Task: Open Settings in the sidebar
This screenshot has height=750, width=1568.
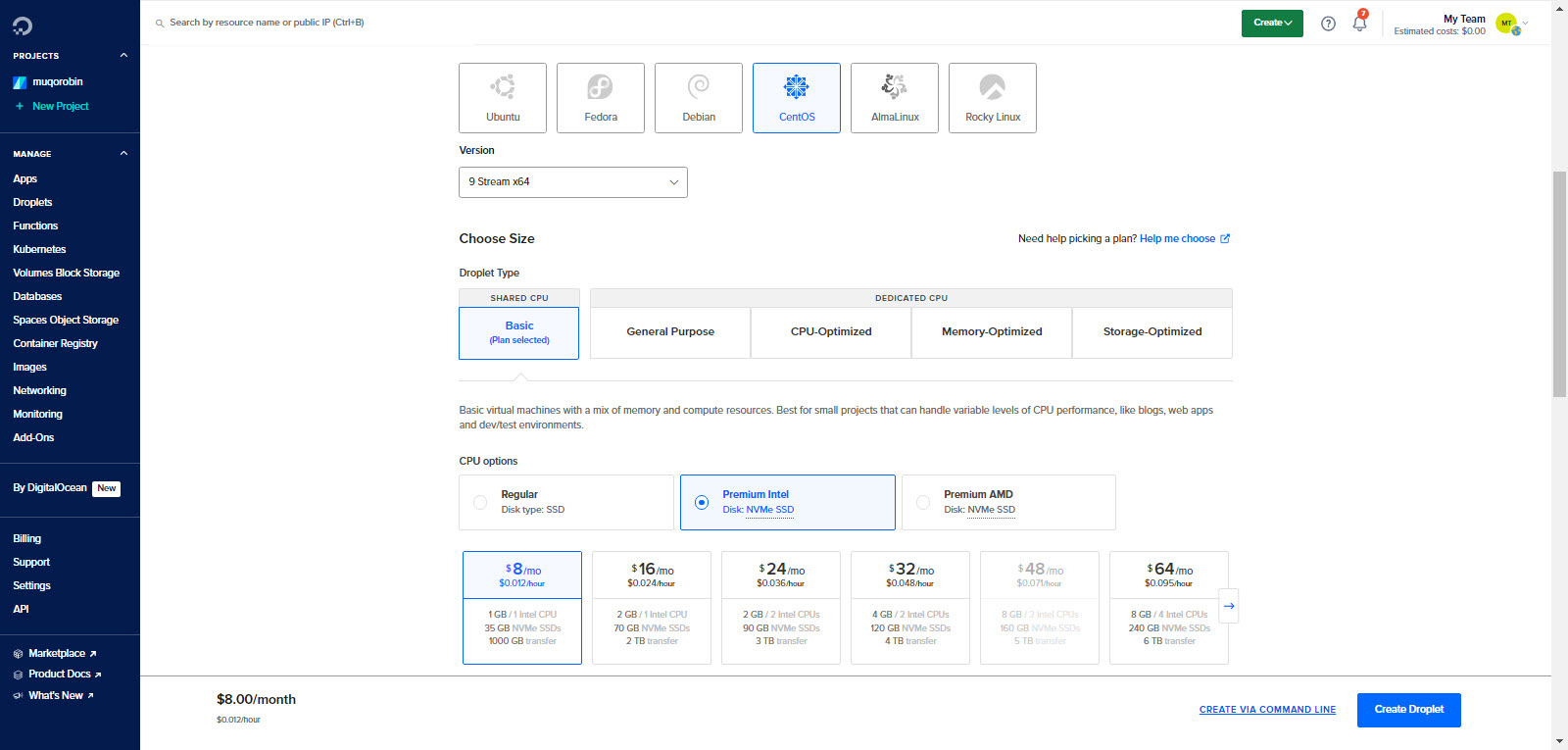Action: tap(31, 586)
